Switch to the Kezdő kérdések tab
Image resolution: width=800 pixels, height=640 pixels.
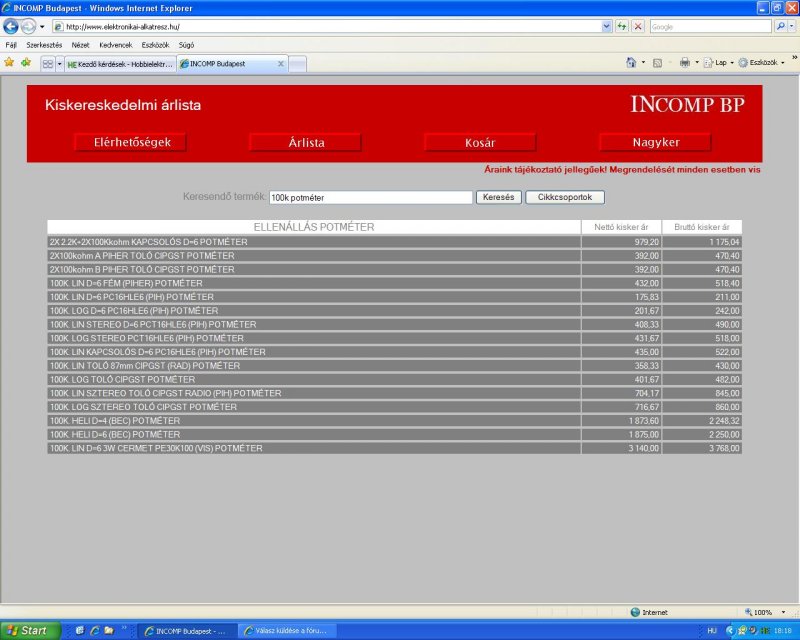[120, 64]
